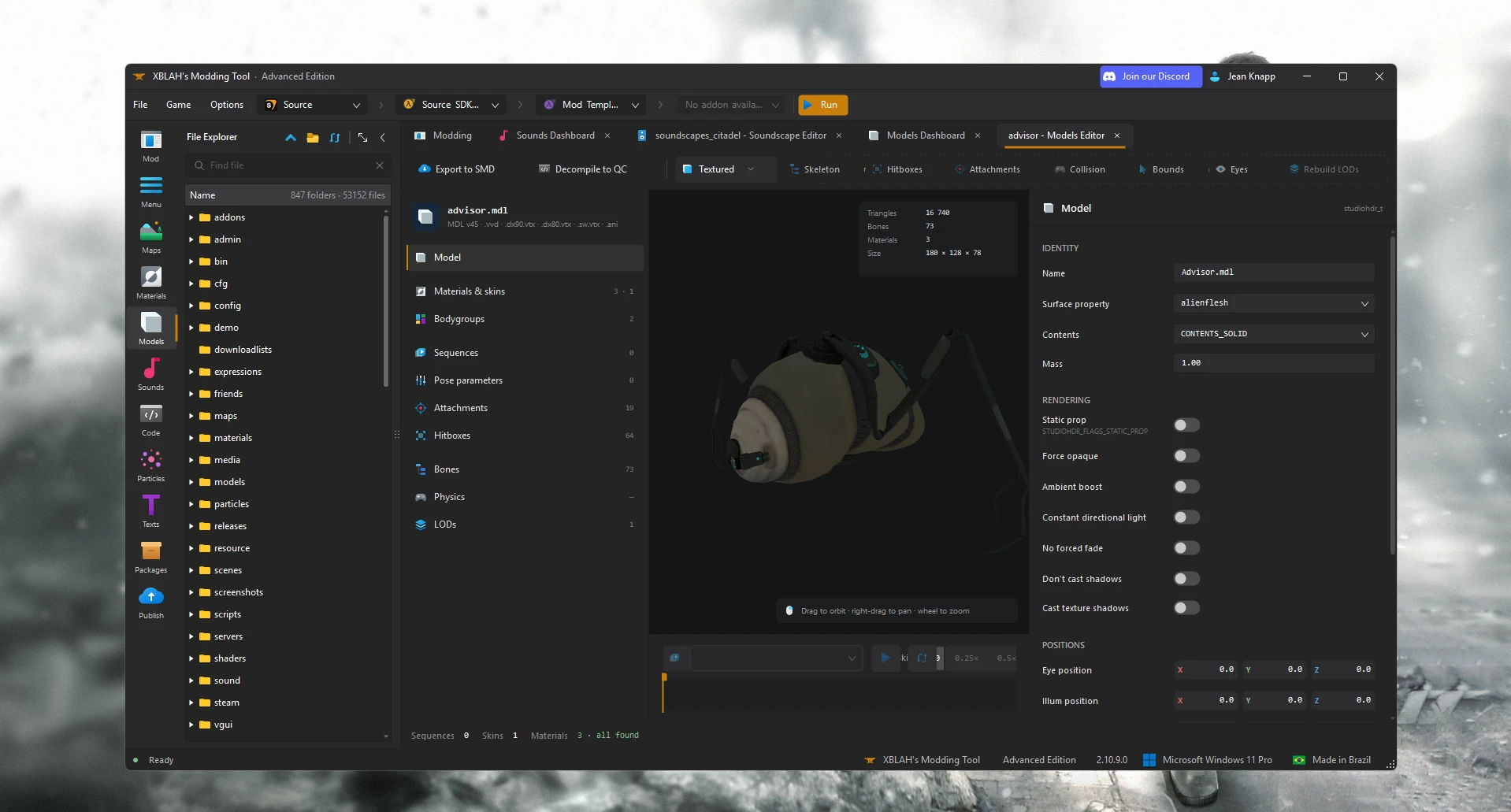Toggle Constant directional light
Viewport: 1511px width, 812px height.
(x=1186, y=517)
